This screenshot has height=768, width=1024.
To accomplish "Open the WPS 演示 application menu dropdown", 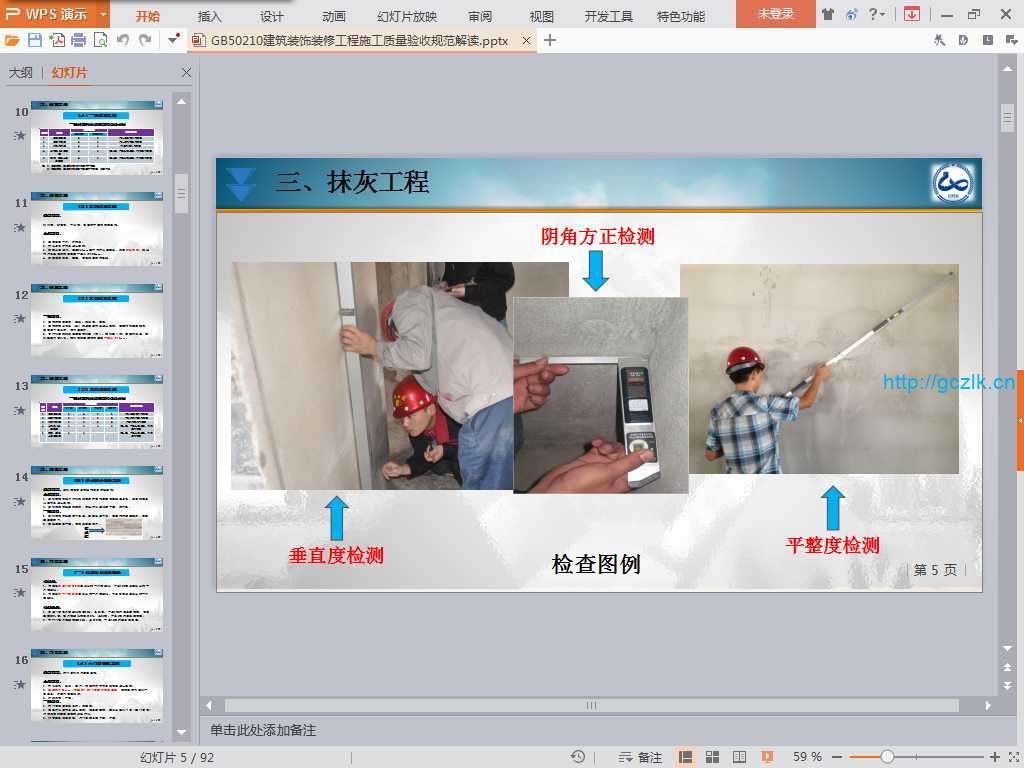I will [x=104, y=14].
